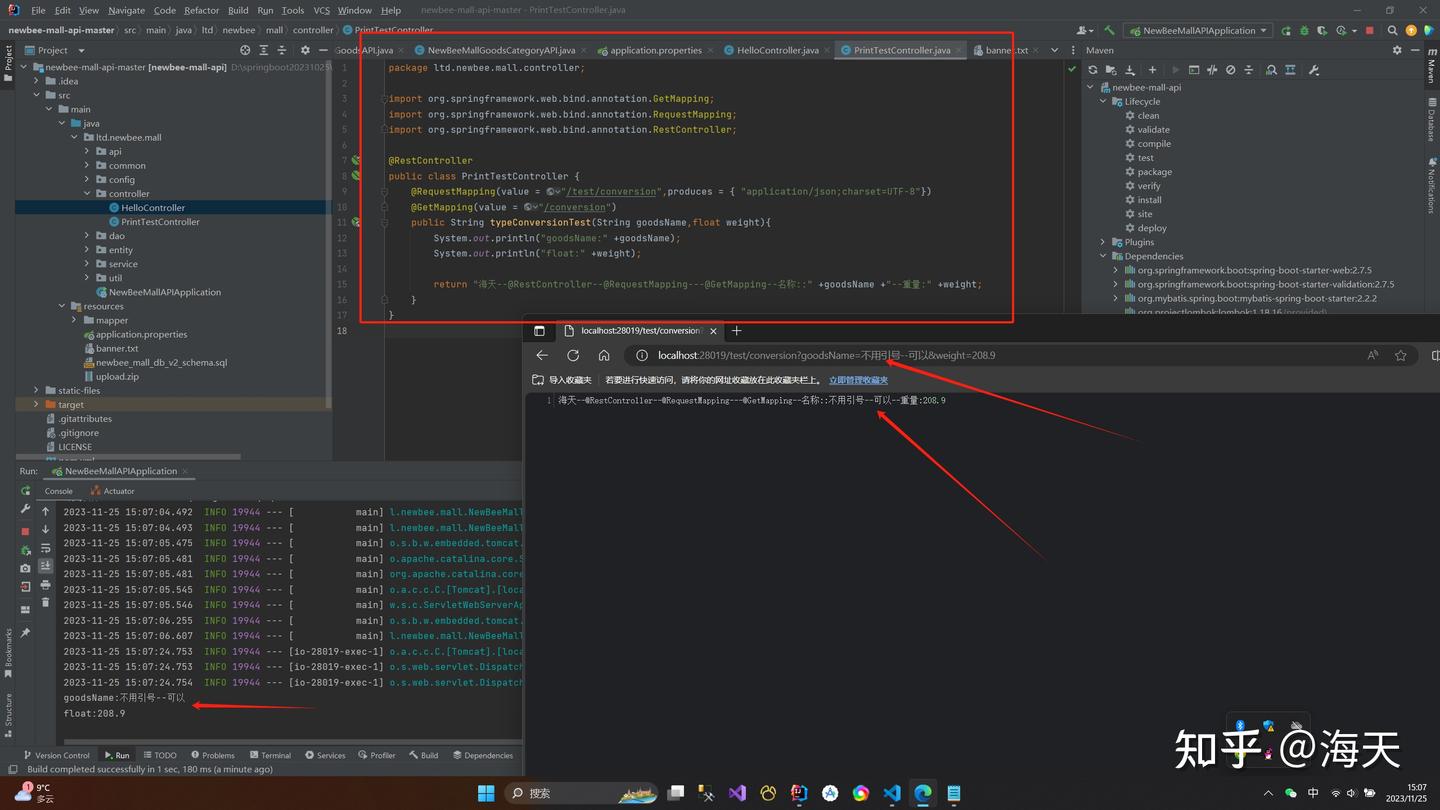
Task: Stop the running application with red square
Action: [1369, 31]
